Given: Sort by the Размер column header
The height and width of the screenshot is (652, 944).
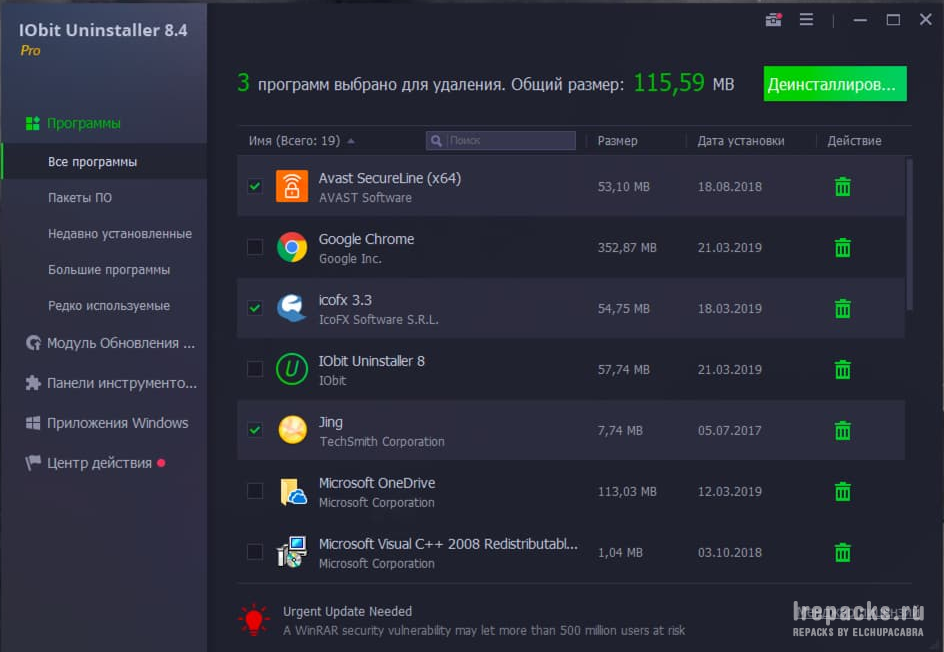Looking at the screenshot, I should [617, 141].
